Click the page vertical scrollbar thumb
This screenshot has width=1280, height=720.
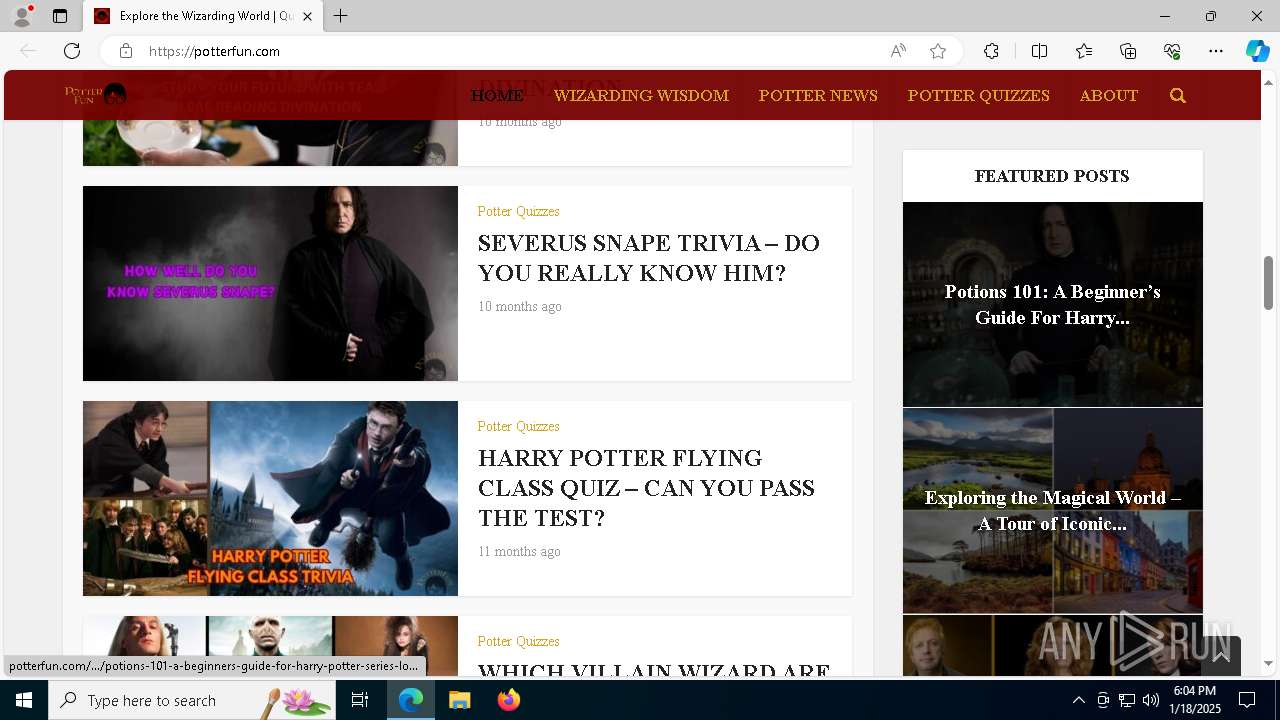tap(1268, 283)
